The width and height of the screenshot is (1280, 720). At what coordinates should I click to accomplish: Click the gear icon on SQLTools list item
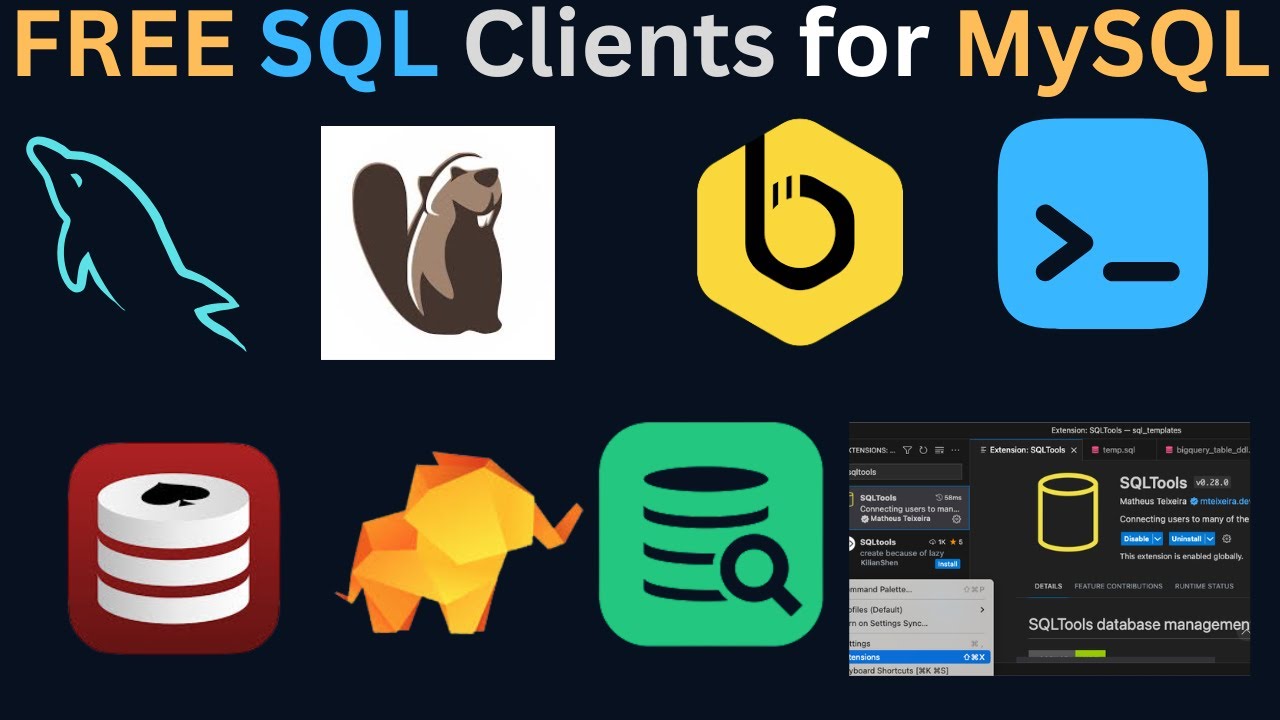click(x=956, y=519)
